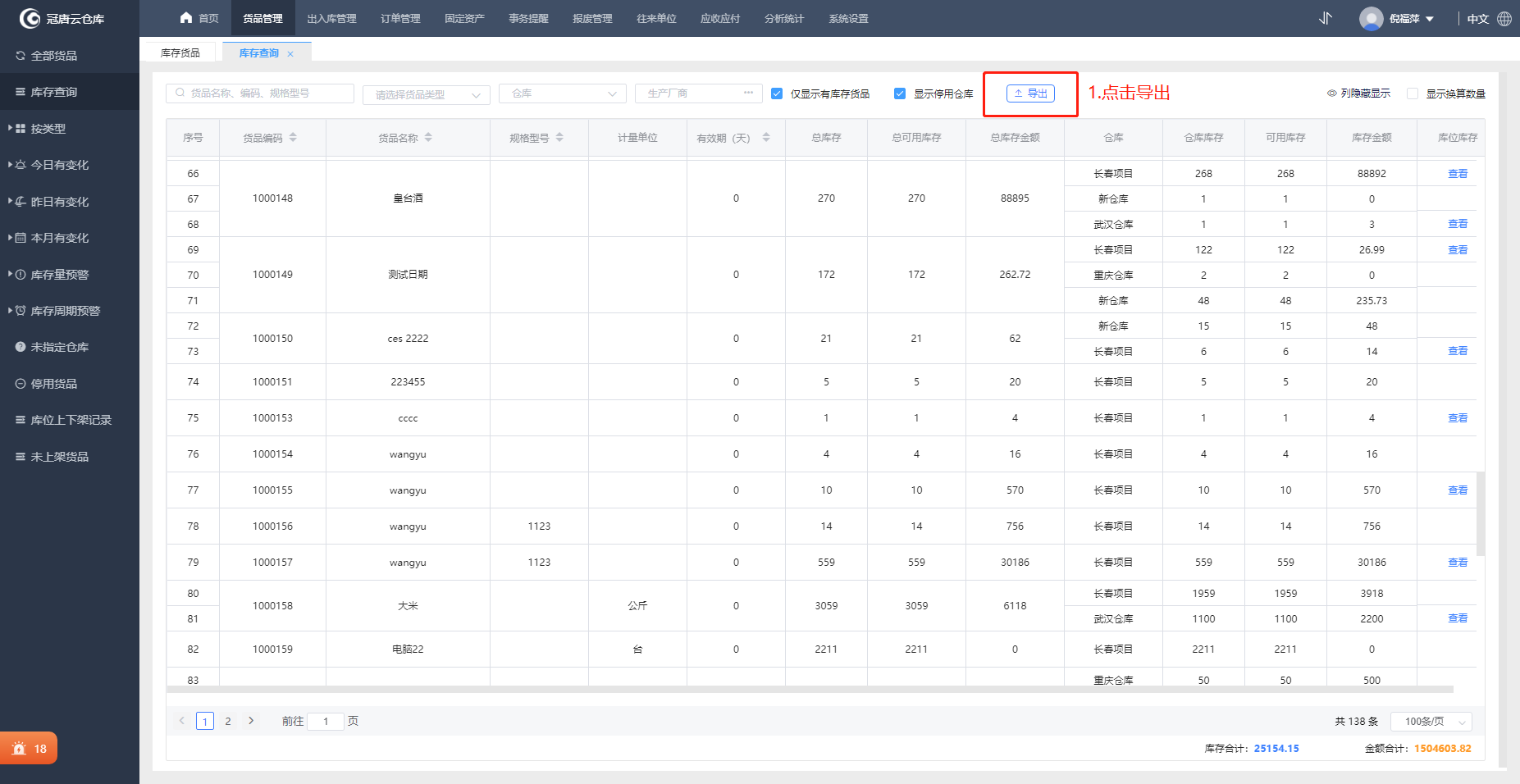1520x784 pixels.
Task: Click the question icon beside 未指定仓库
Action: (x=21, y=347)
